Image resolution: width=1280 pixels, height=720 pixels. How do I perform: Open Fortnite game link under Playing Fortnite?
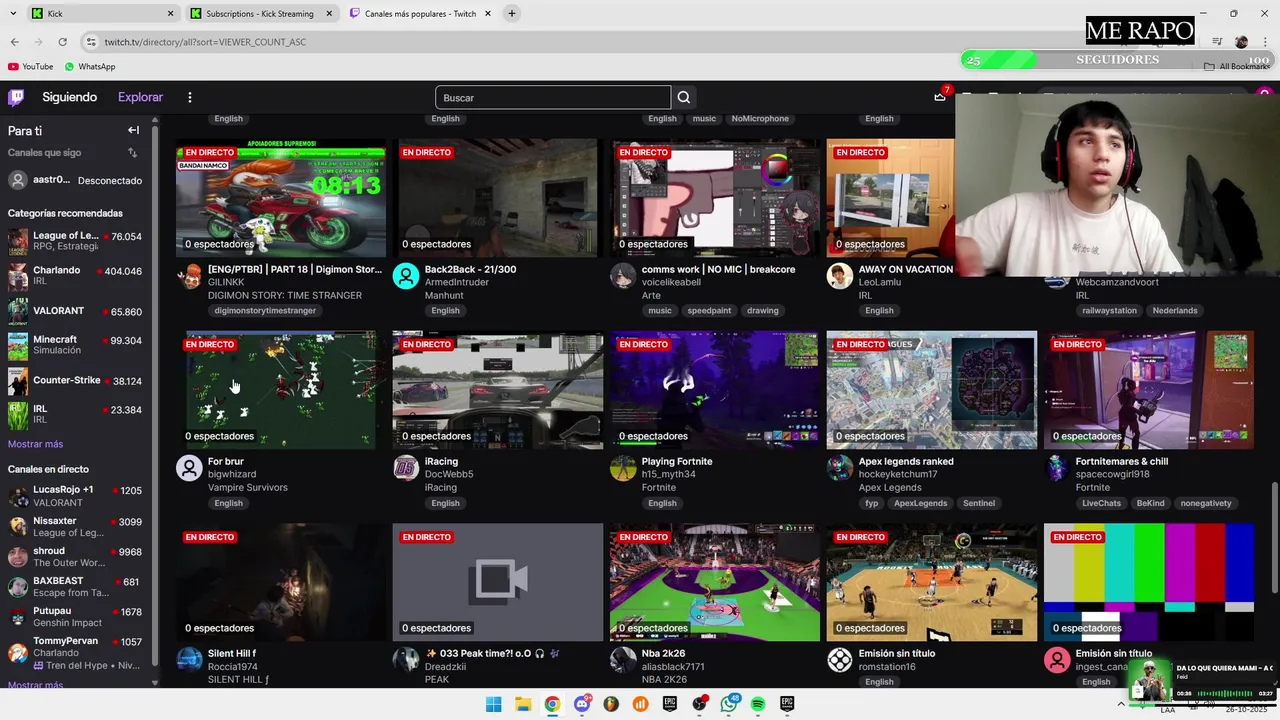659,487
